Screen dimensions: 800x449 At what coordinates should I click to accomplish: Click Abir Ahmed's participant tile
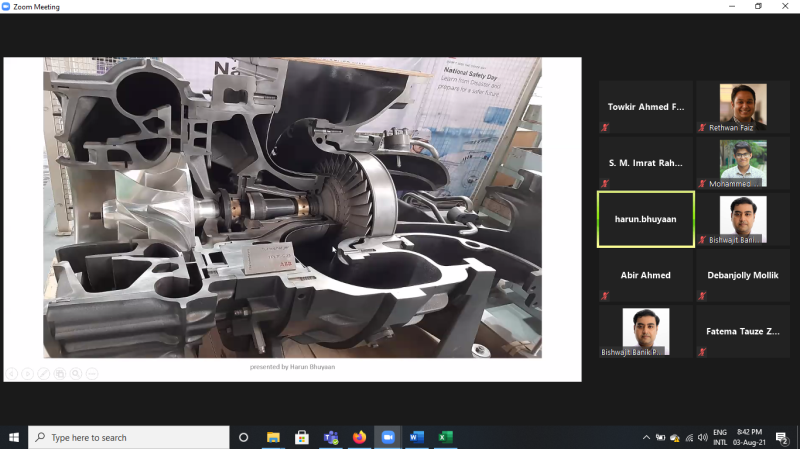click(645, 275)
